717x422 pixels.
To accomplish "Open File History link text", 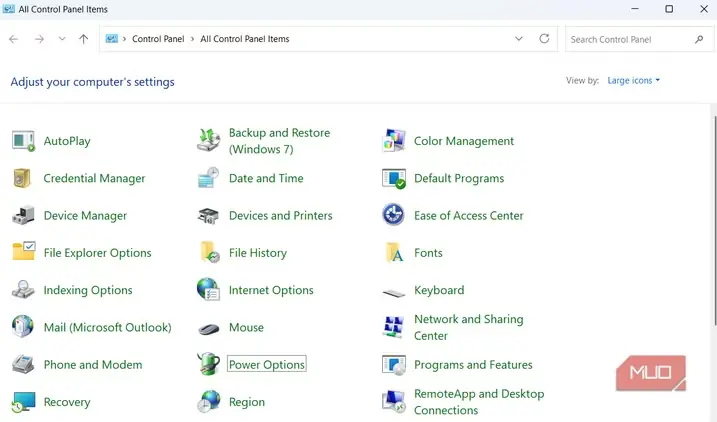I will [x=258, y=253].
